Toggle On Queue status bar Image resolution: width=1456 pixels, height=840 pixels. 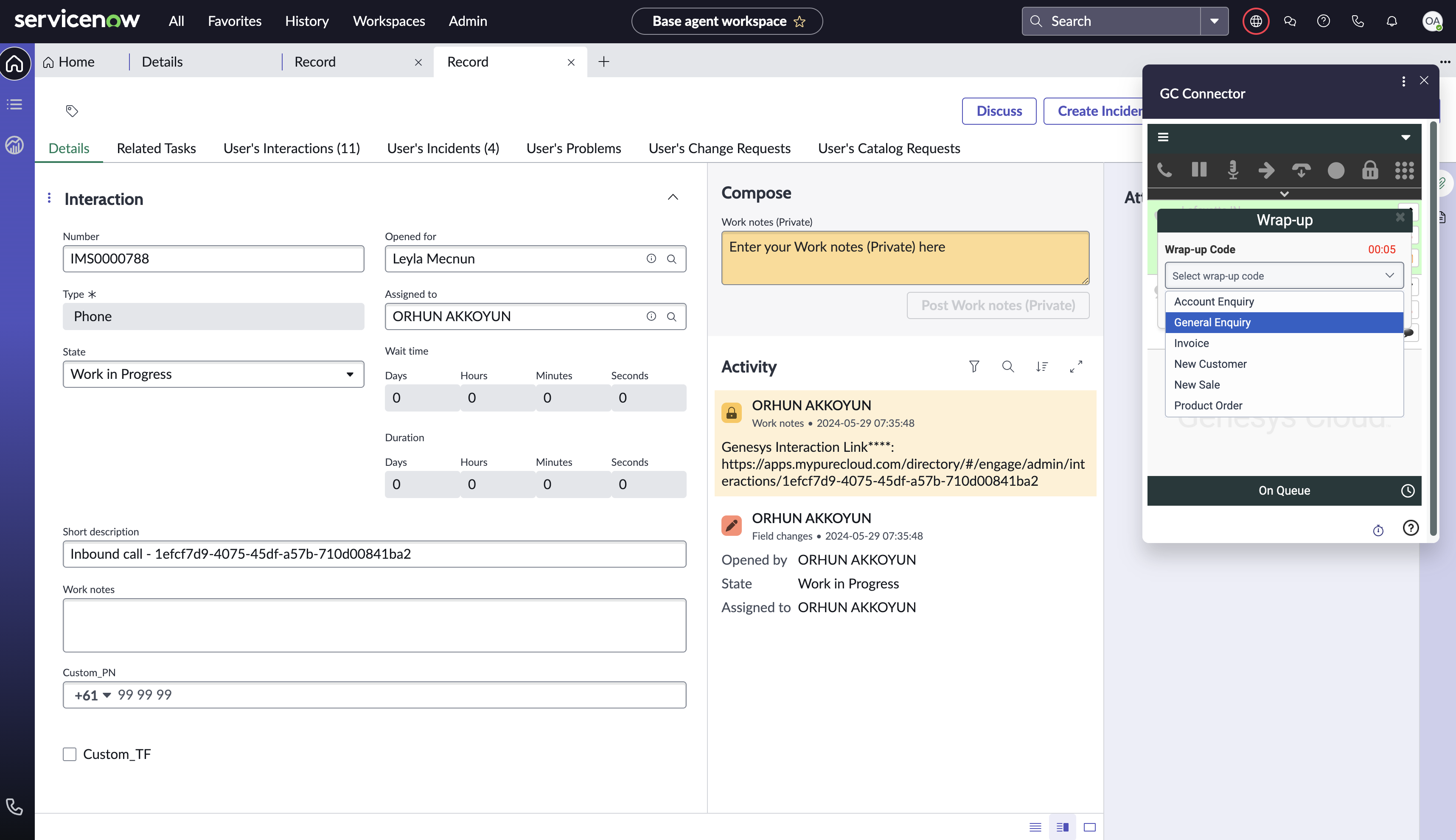[x=1283, y=490]
